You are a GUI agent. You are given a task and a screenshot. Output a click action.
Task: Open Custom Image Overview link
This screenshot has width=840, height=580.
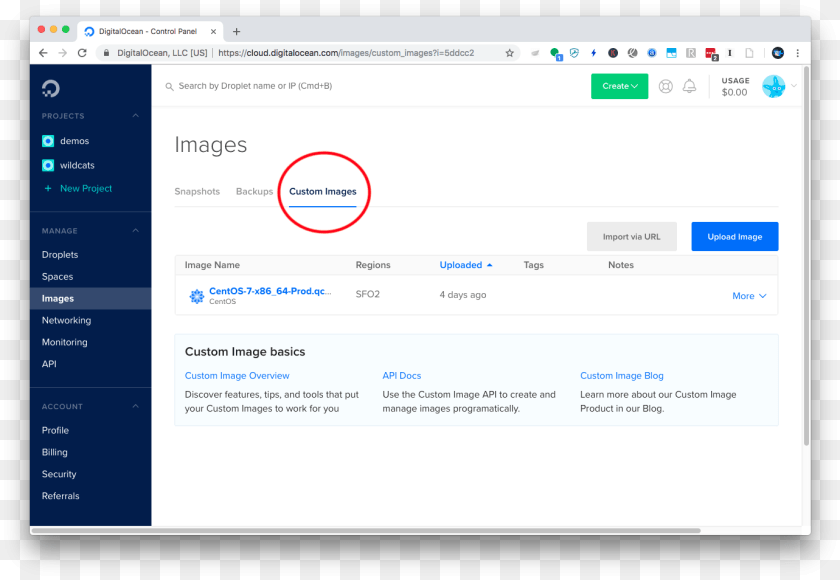tap(237, 376)
